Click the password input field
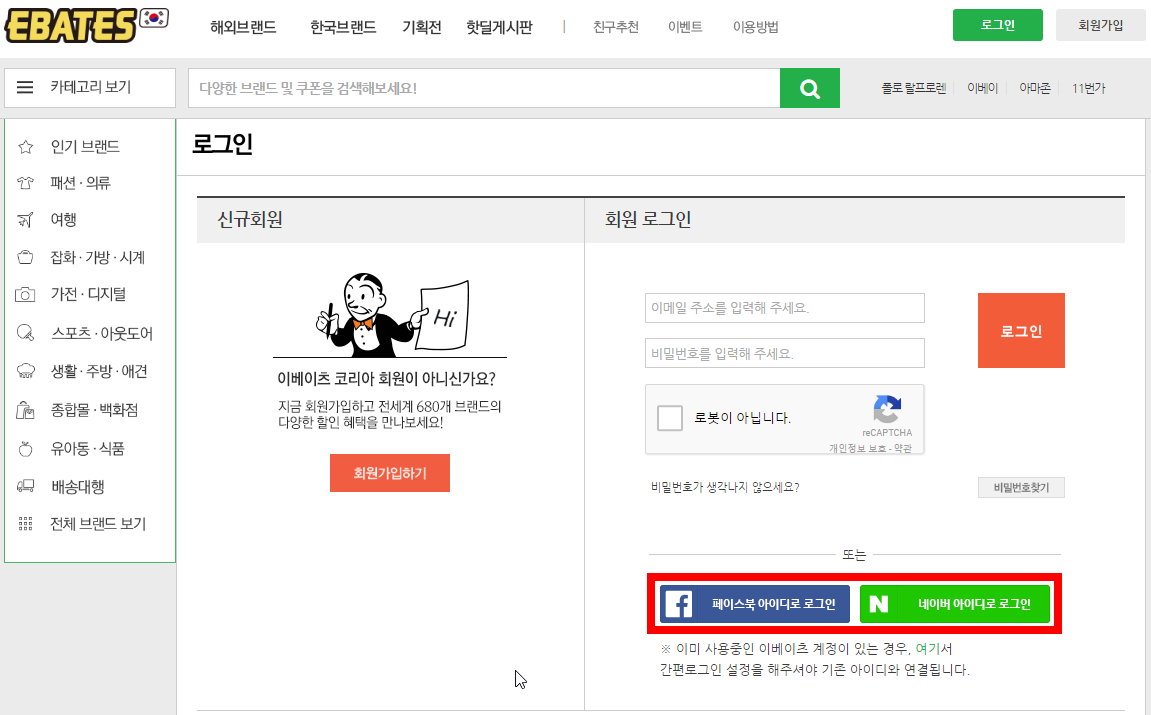The height and width of the screenshot is (715, 1151). [785, 353]
